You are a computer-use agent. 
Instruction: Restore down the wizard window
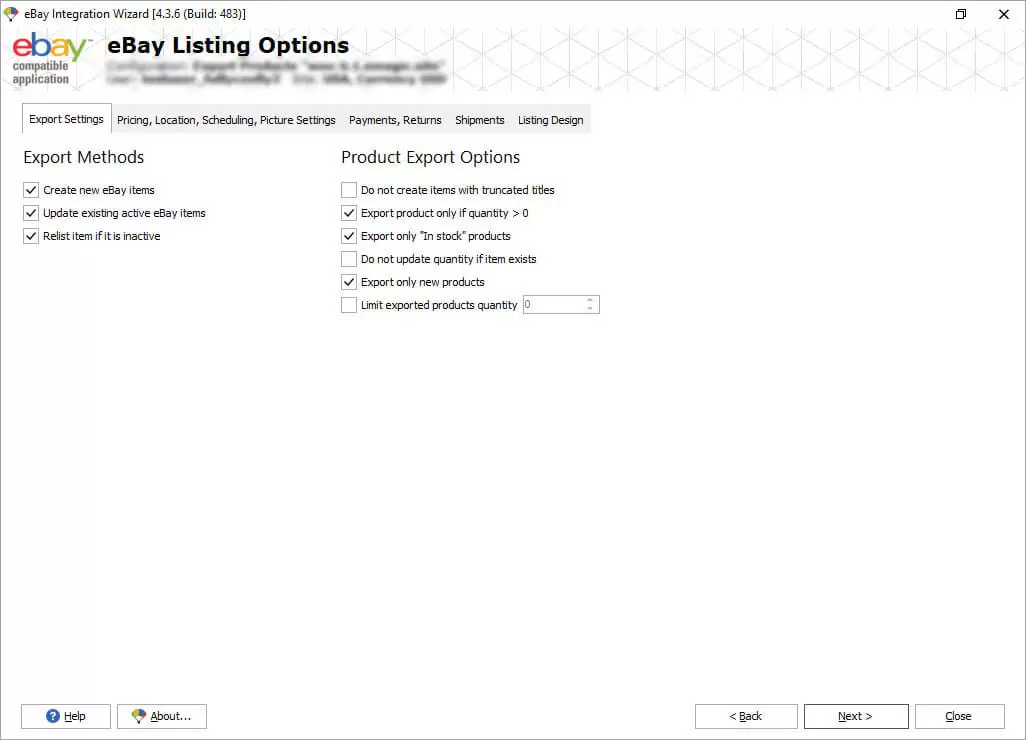click(961, 14)
